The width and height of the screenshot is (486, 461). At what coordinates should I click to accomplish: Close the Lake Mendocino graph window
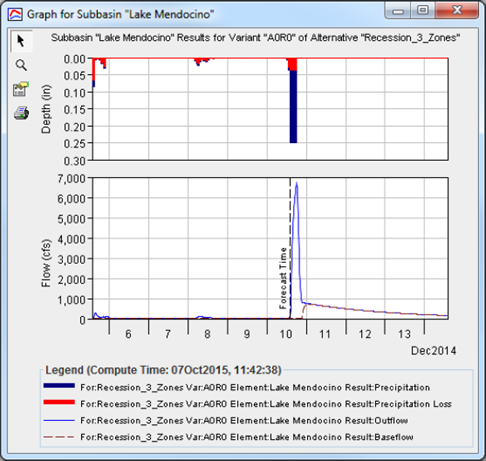point(457,10)
